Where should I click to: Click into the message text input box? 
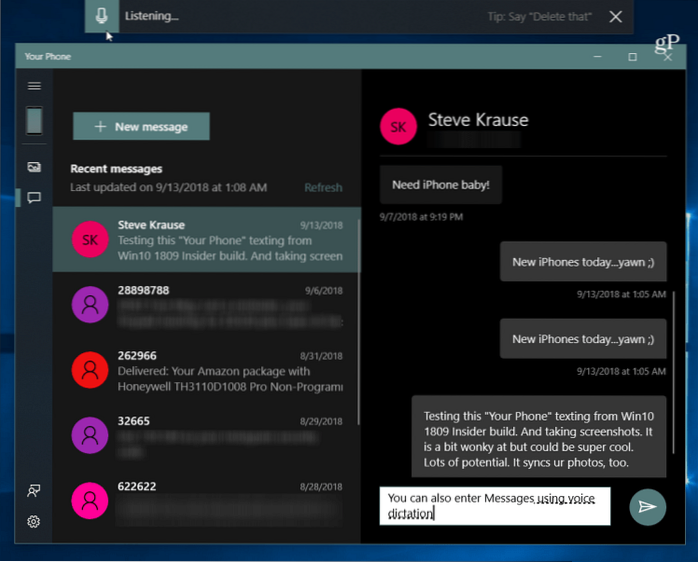click(495, 506)
